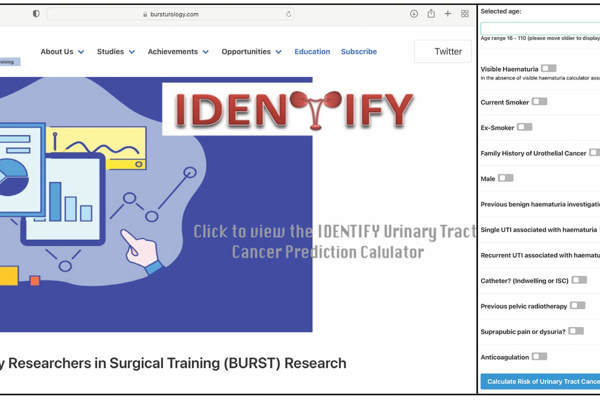Open the Studies dropdown menu
The image size is (600, 400).
click(117, 52)
